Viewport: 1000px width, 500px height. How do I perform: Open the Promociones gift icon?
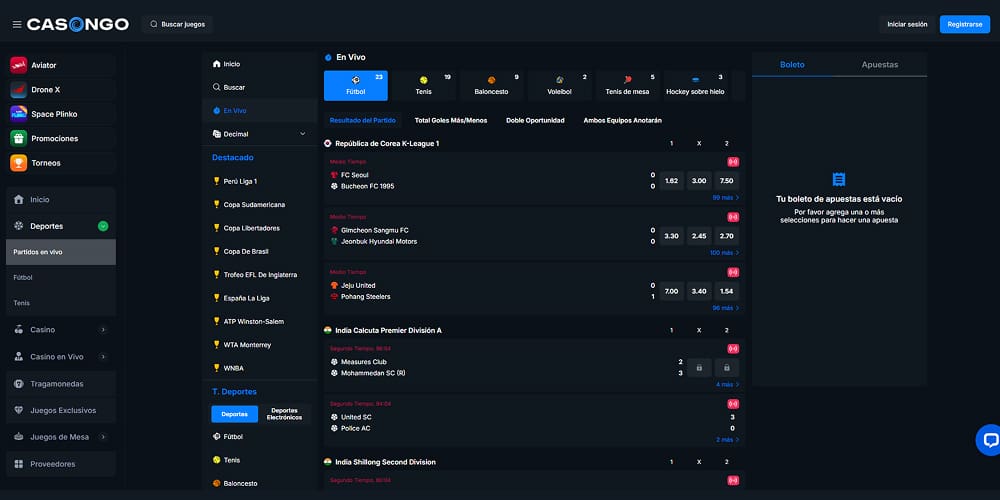coord(18,138)
